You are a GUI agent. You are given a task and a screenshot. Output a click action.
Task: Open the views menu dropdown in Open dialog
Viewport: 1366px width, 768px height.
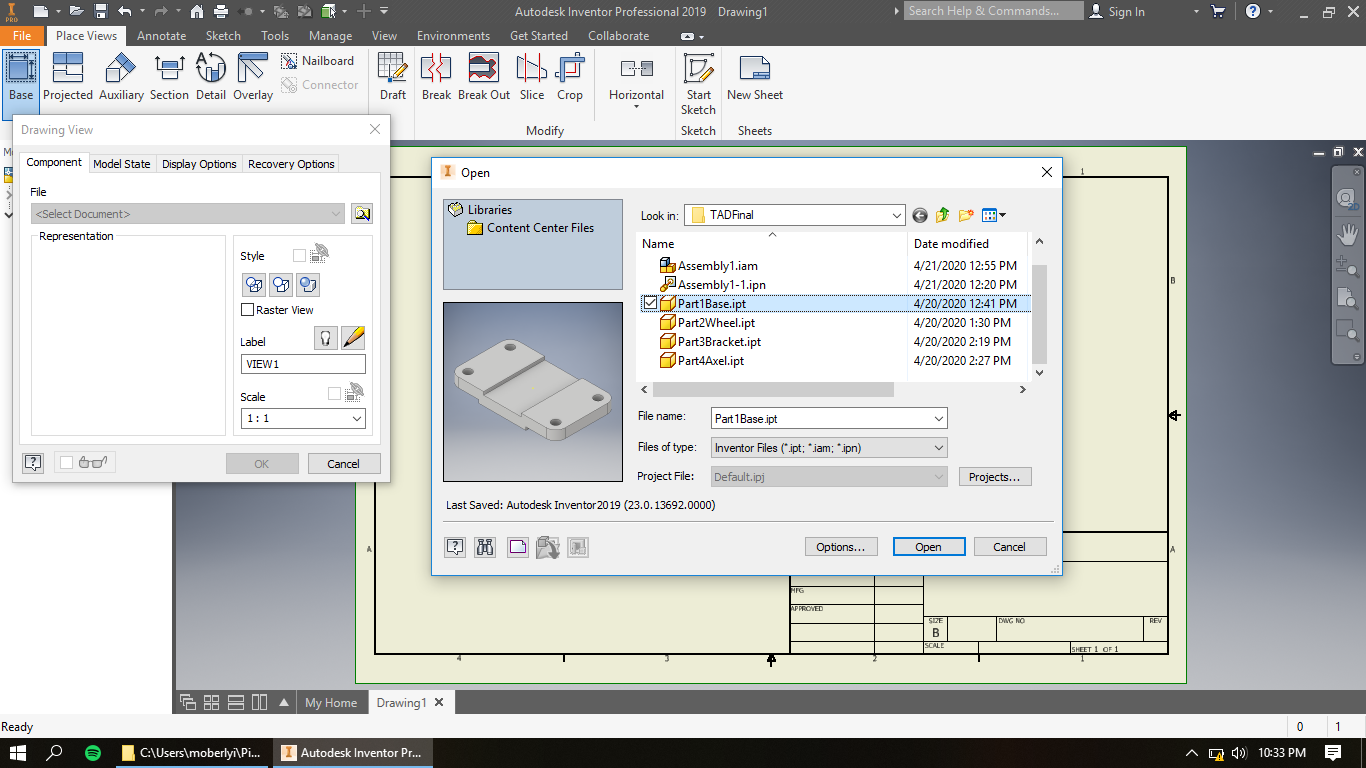point(993,215)
